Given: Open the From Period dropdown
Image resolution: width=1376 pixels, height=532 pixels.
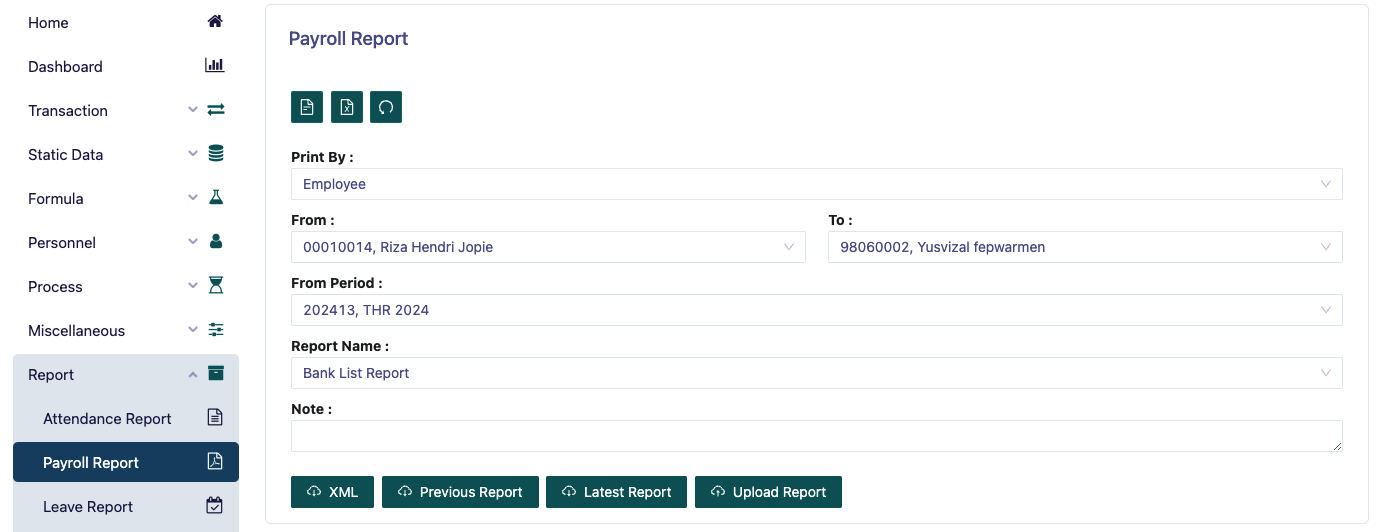Looking at the screenshot, I should [815, 310].
